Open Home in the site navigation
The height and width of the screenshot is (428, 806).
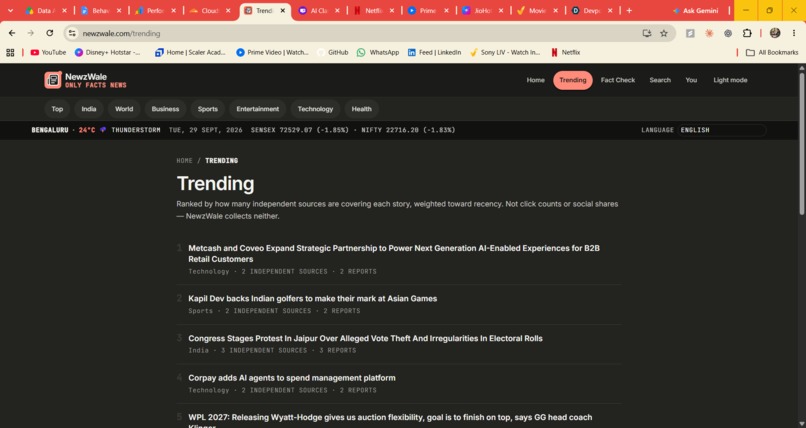click(535, 80)
